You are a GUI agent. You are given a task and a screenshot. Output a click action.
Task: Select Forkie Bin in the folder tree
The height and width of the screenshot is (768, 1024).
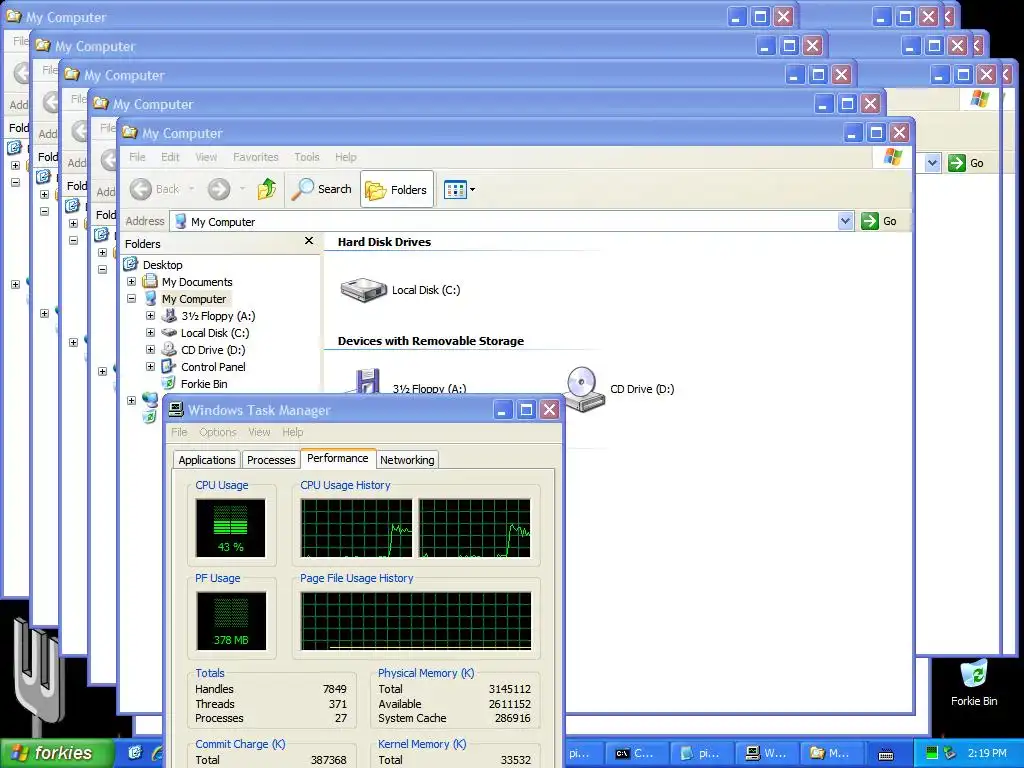pyautogui.click(x=204, y=383)
